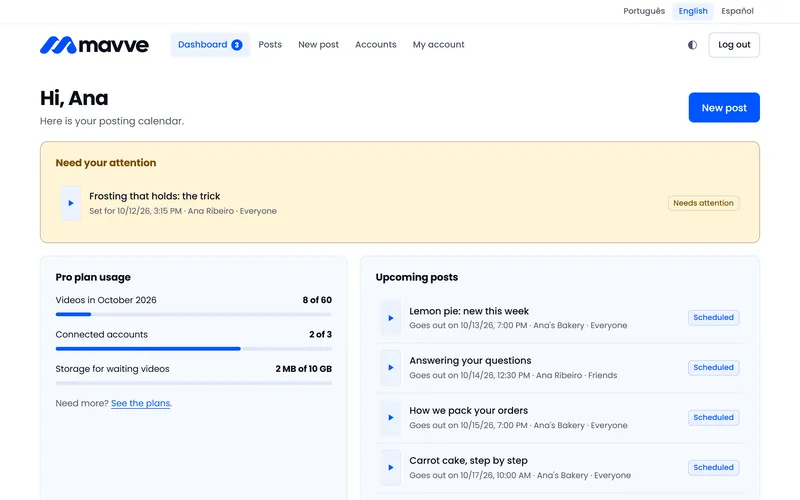Toggle the dark mode contrast icon

pos(692,45)
